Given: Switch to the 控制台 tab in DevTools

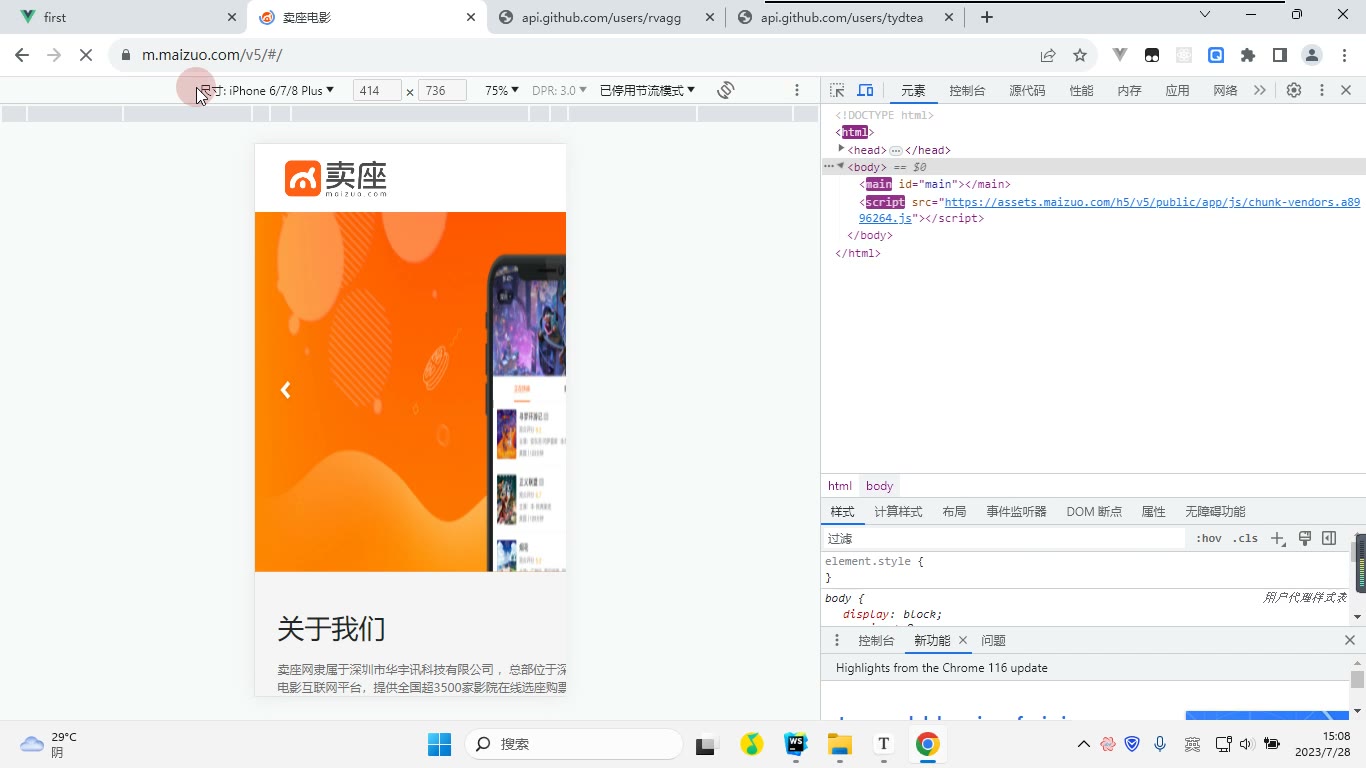Looking at the screenshot, I should pyautogui.click(x=967, y=90).
